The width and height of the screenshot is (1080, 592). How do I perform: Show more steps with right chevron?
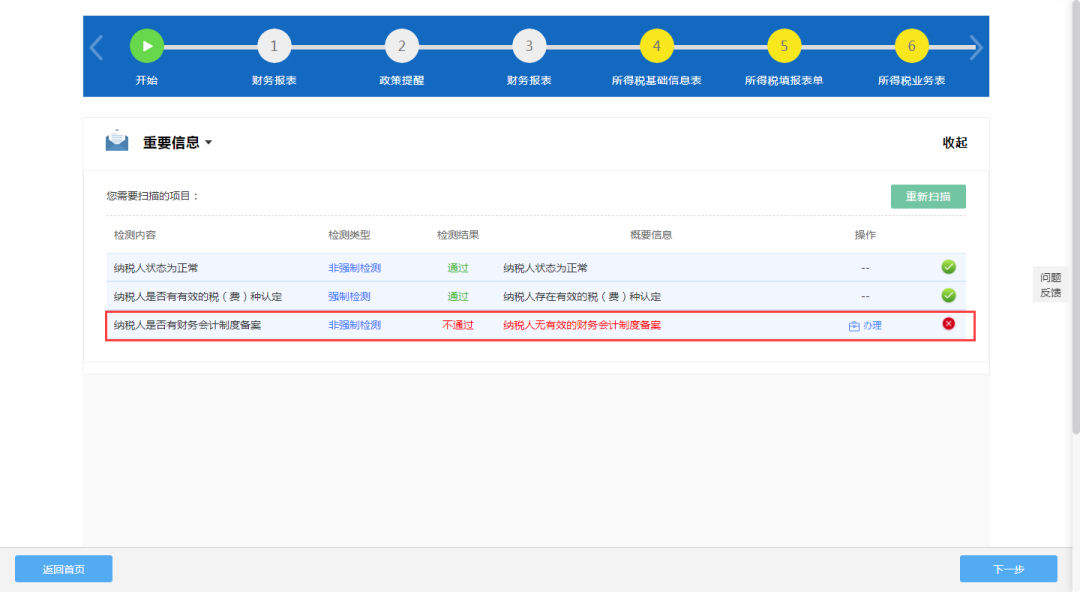click(x=976, y=48)
